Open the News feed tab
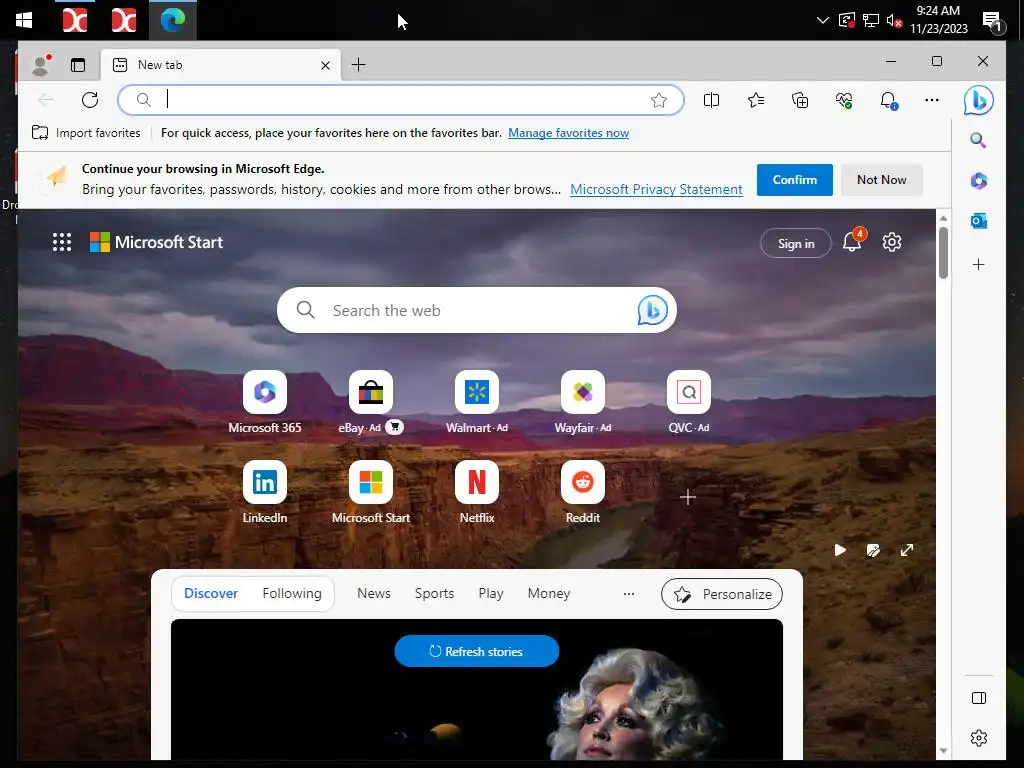Screen dimensions: 1024x768 pyautogui.click(x=374, y=593)
